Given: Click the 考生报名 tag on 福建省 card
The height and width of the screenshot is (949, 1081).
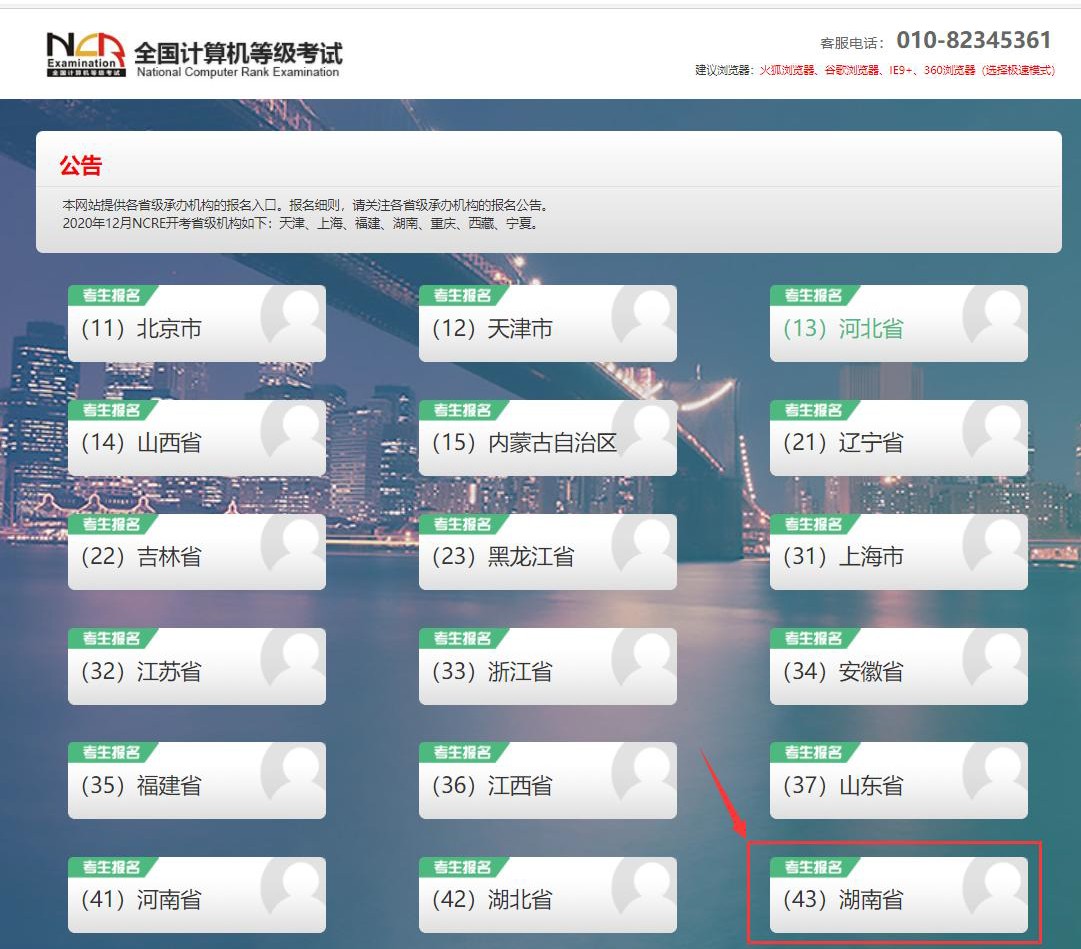Looking at the screenshot, I should [x=113, y=752].
